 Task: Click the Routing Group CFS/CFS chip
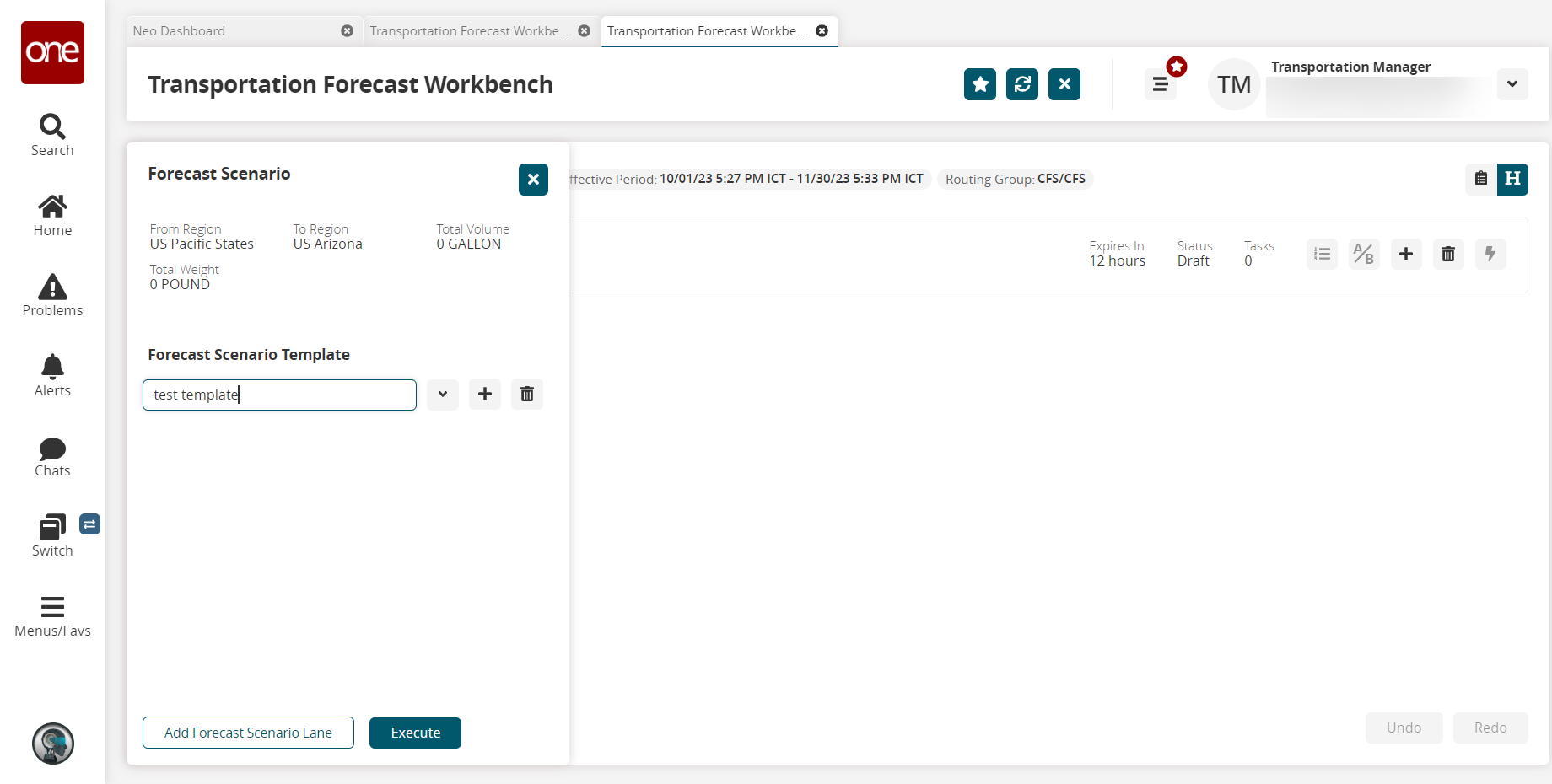click(x=1016, y=179)
